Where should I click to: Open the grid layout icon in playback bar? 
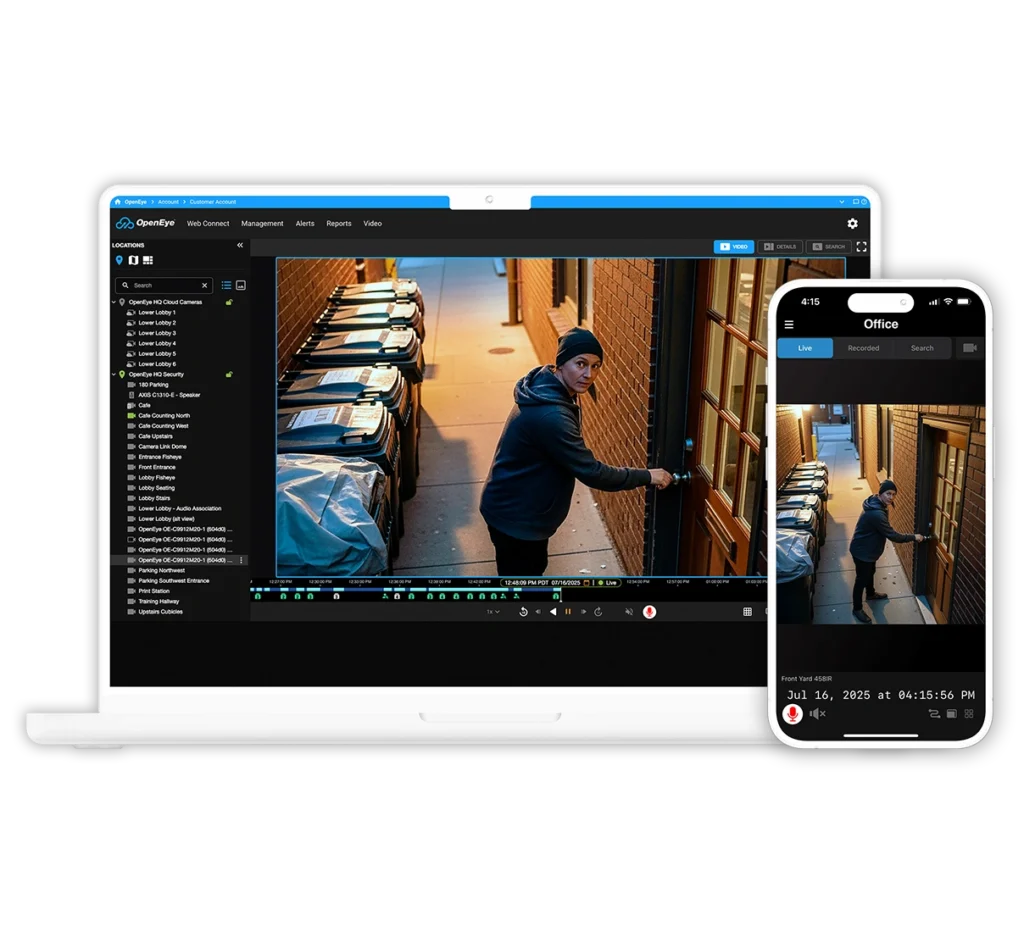[x=747, y=612]
